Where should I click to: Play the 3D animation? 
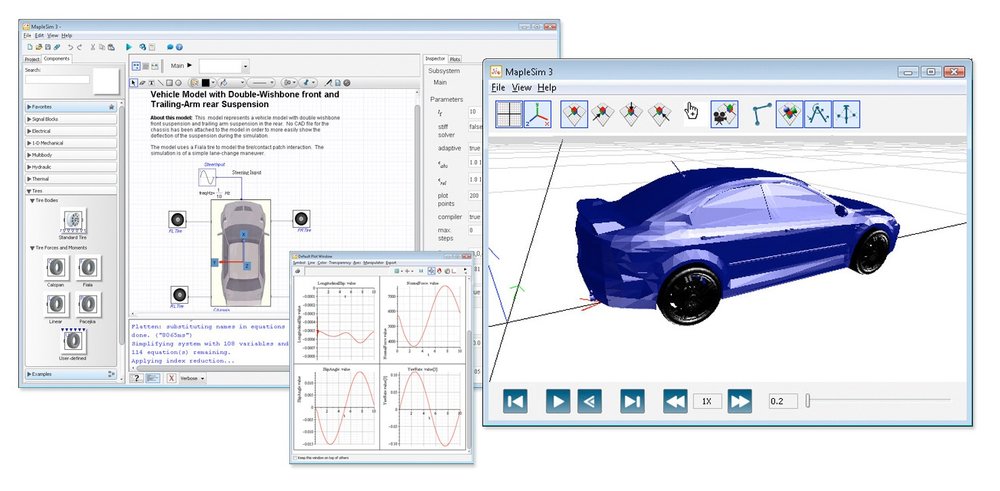pyautogui.click(x=558, y=401)
